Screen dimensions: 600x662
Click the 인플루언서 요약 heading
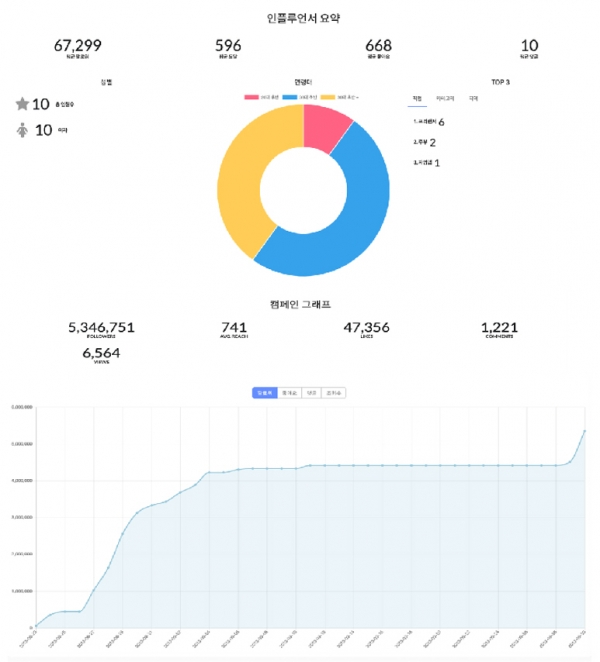pyautogui.click(x=304, y=18)
